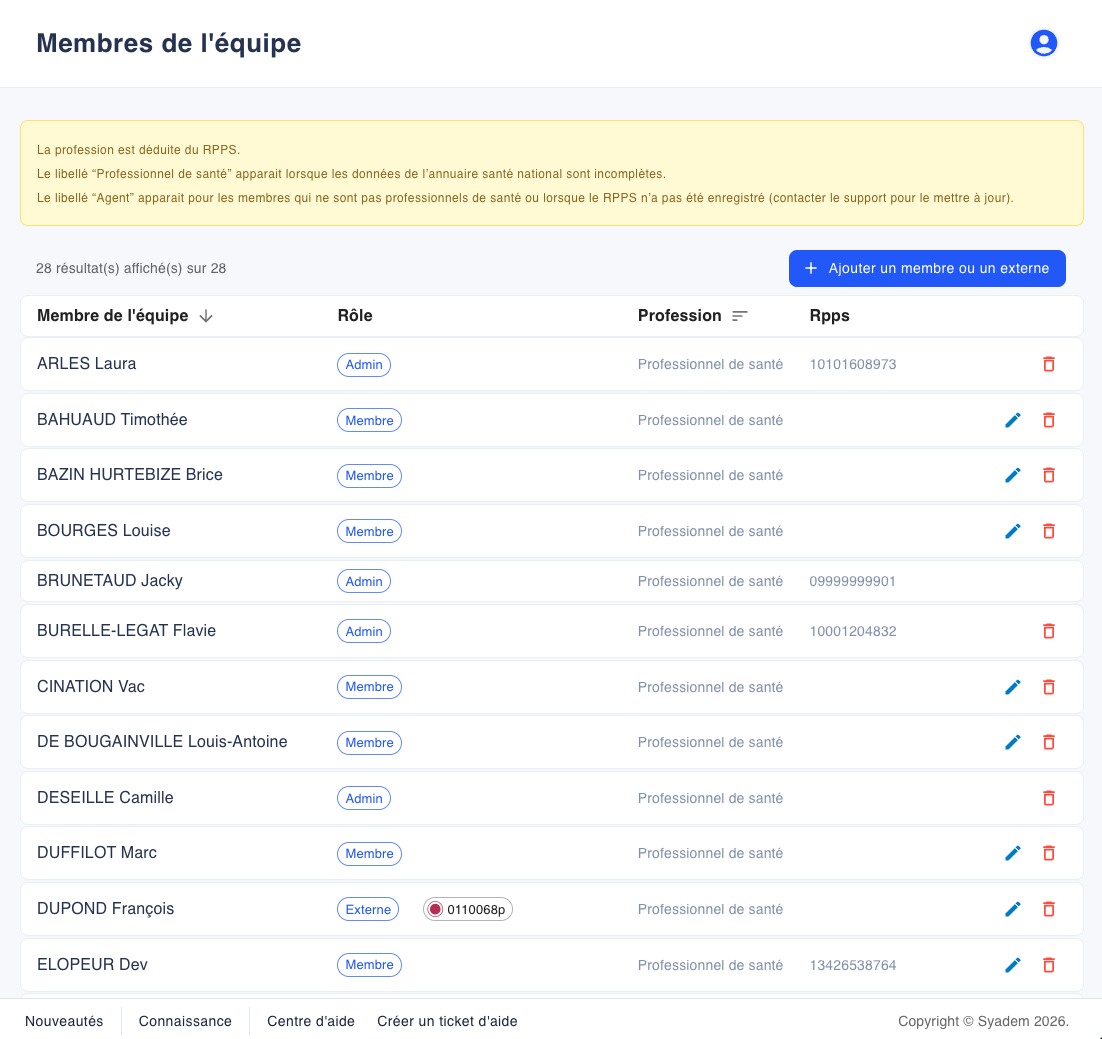Screen dimensions: 1102x1039
Task: Open the Connaissance footer link
Action: tap(185, 1021)
